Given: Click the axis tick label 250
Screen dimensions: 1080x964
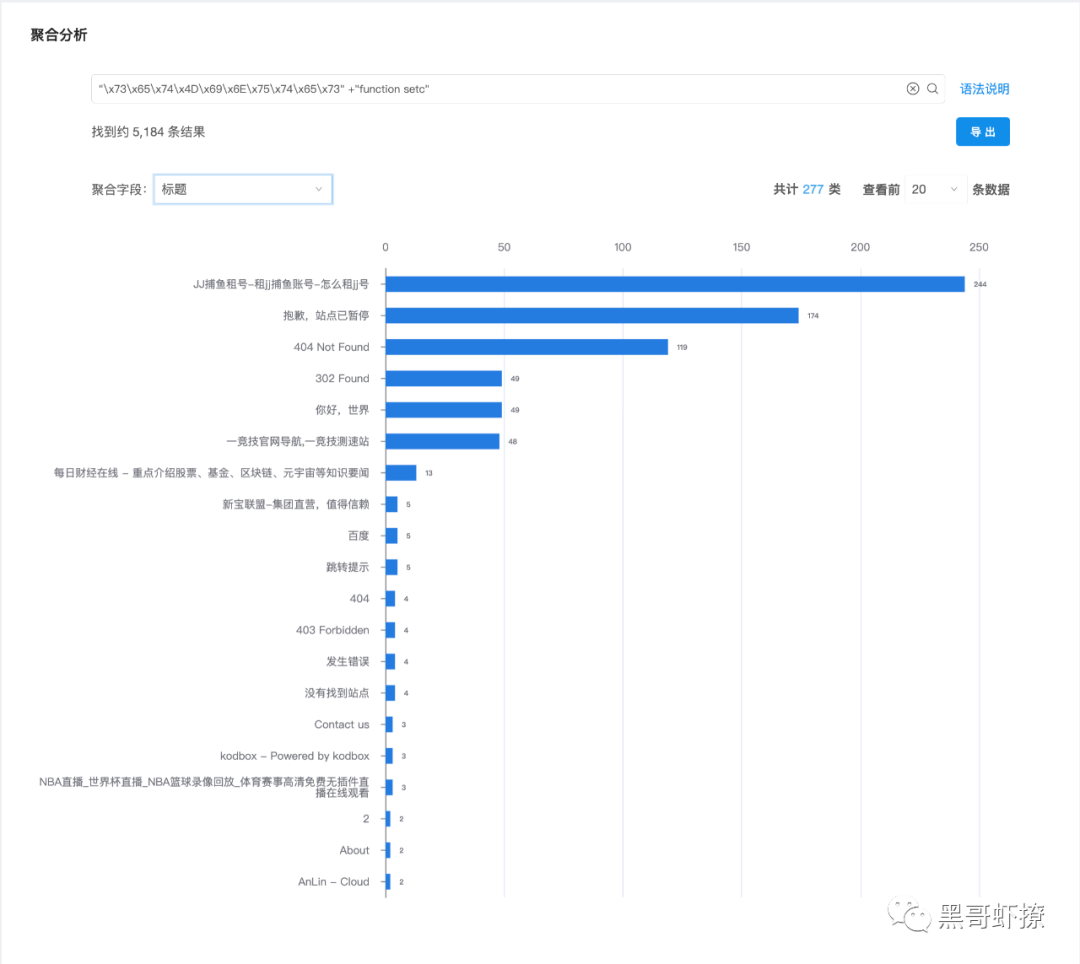Looking at the screenshot, I should (x=978, y=247).
